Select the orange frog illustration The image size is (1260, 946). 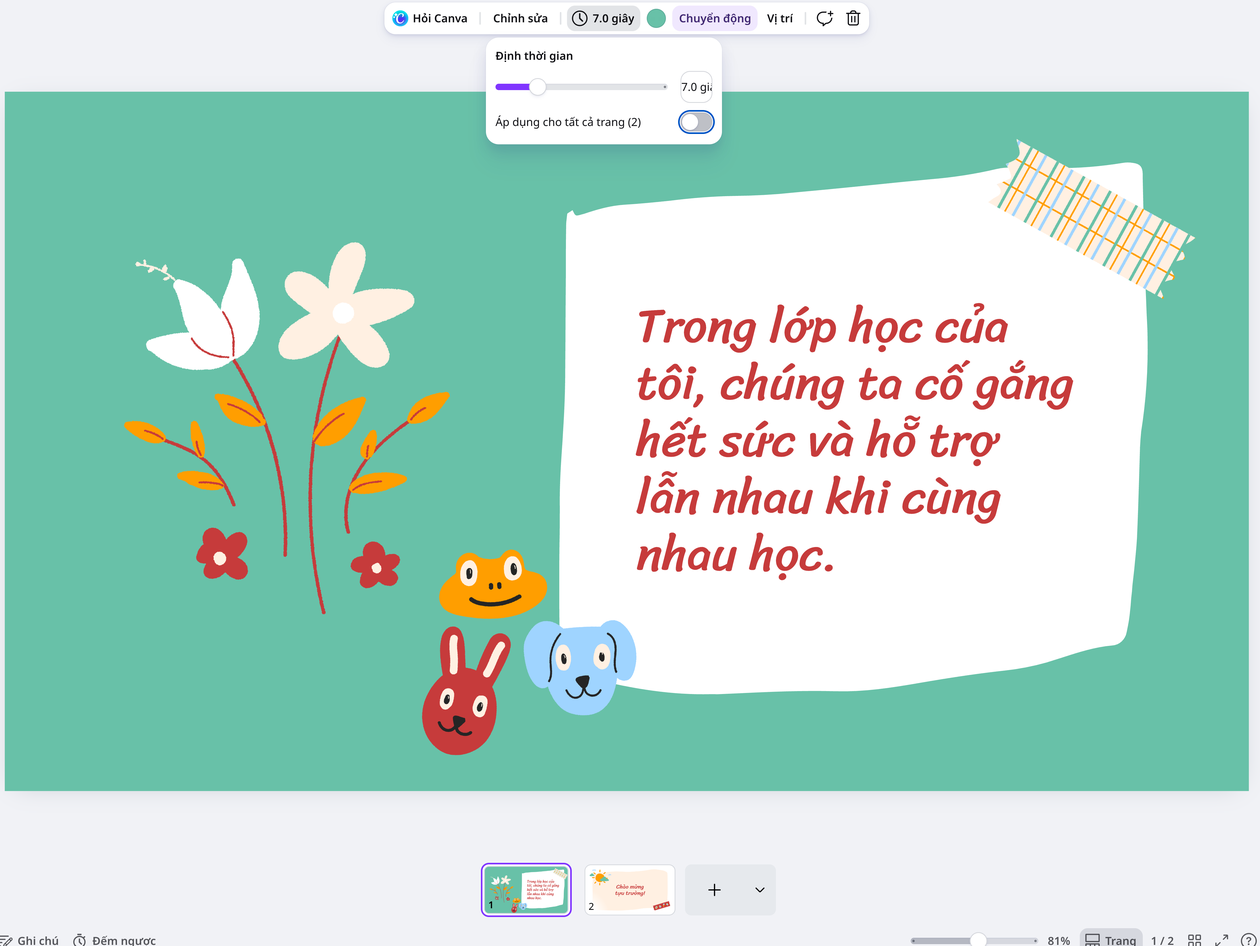[x=493, y=582]
